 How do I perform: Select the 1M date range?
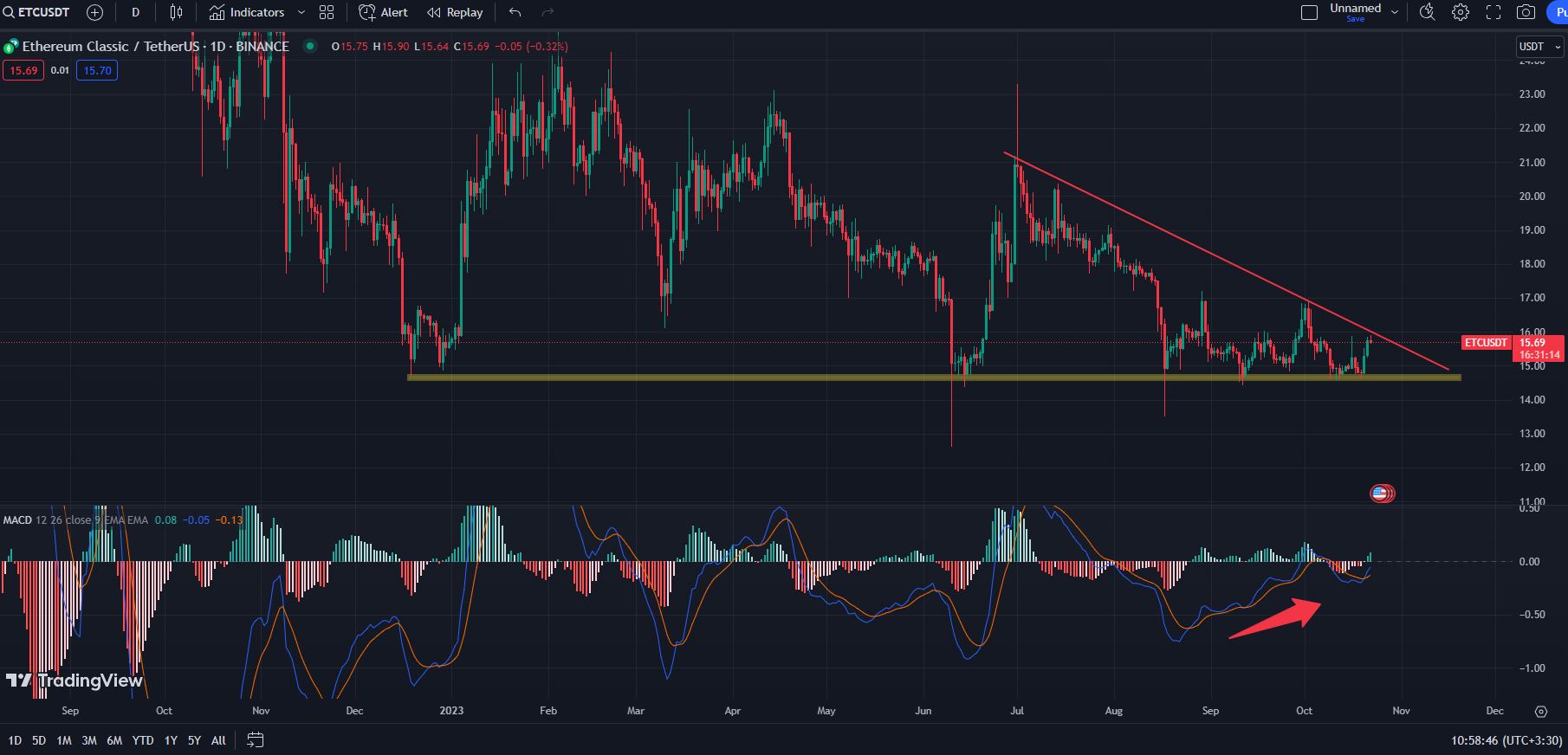click(x=64, y=740)
